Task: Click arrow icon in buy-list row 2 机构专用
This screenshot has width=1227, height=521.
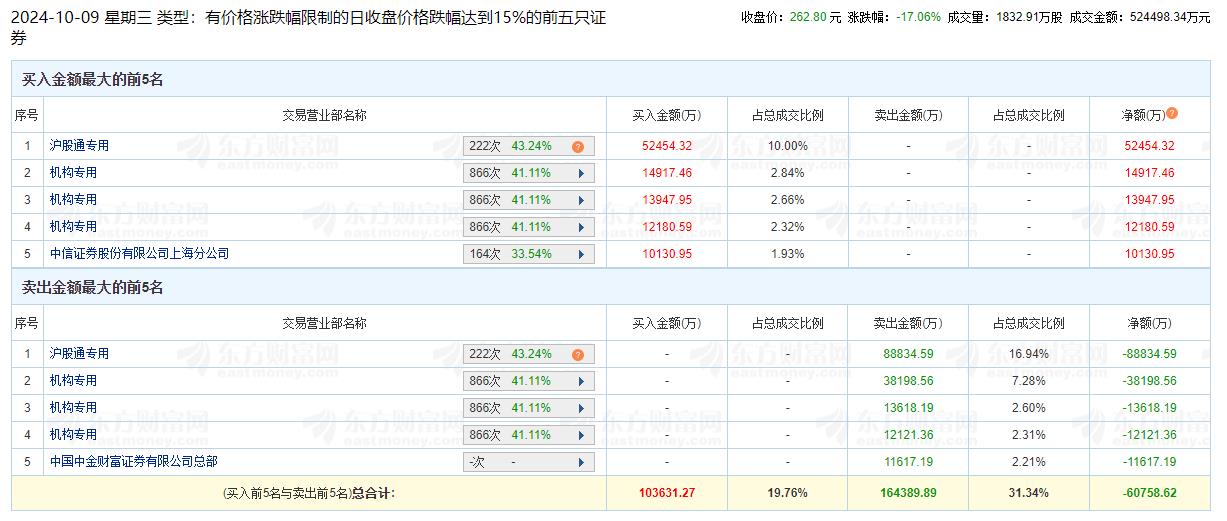Action: tap(581, 173)
